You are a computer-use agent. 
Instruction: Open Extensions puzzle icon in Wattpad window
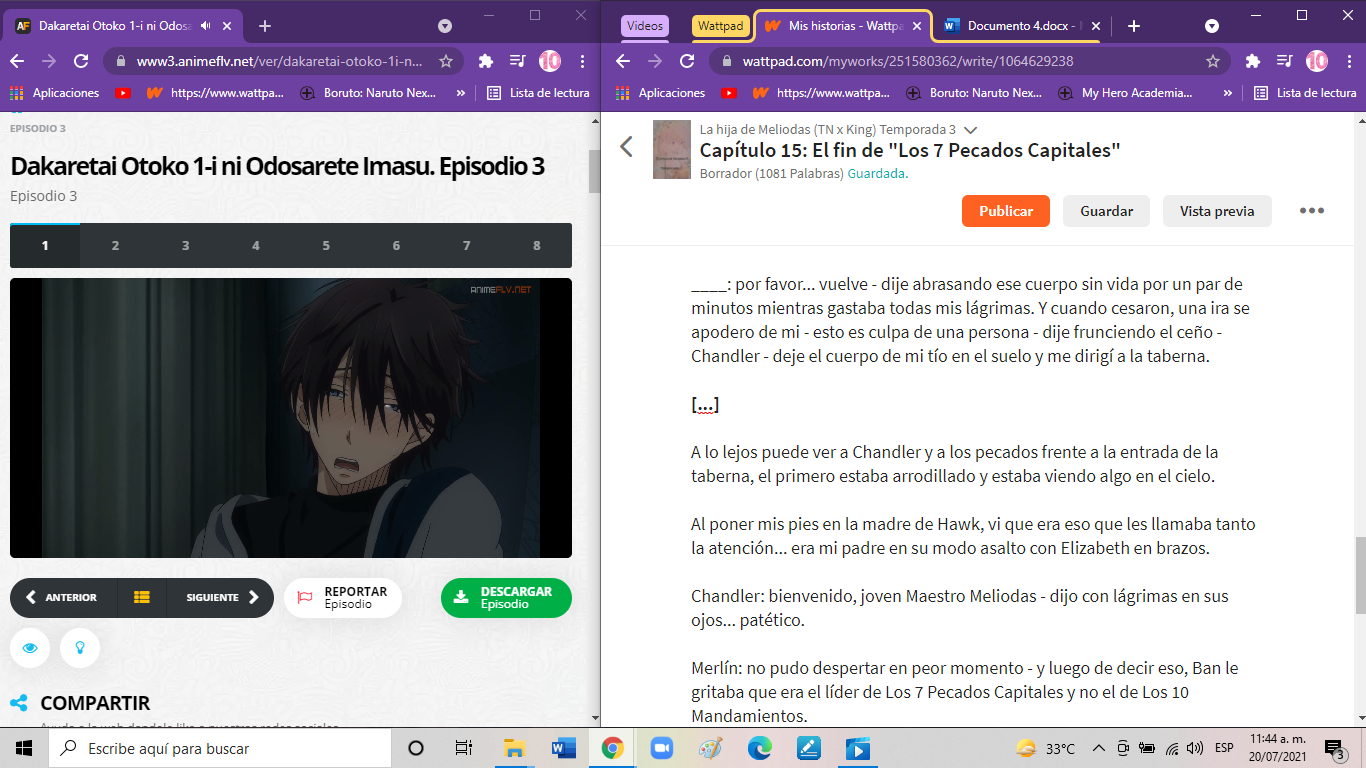pyautogui.click(x=1253, y=61)
